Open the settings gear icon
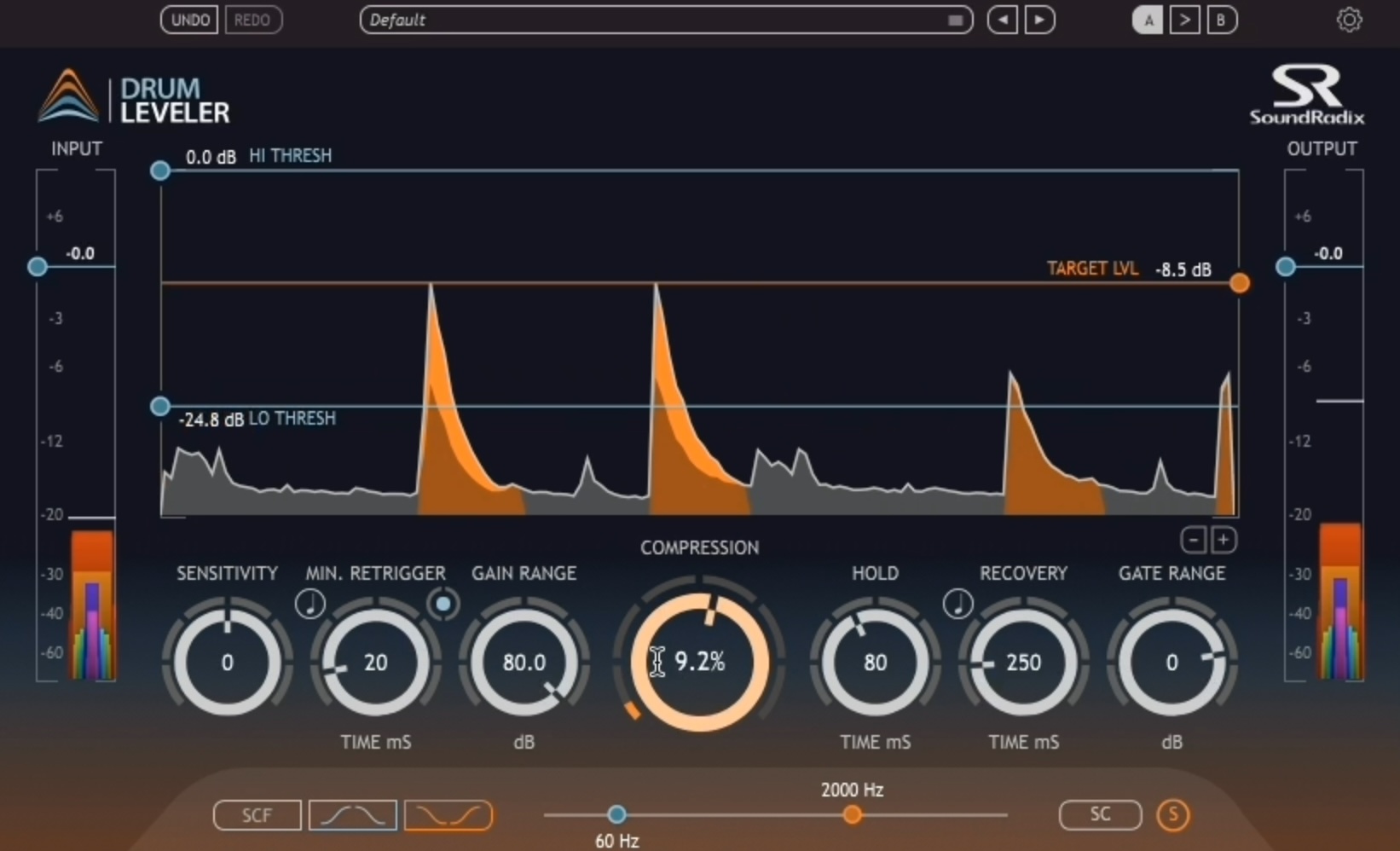Screen dimensions: 1400x851 [x=1349, y=20]
